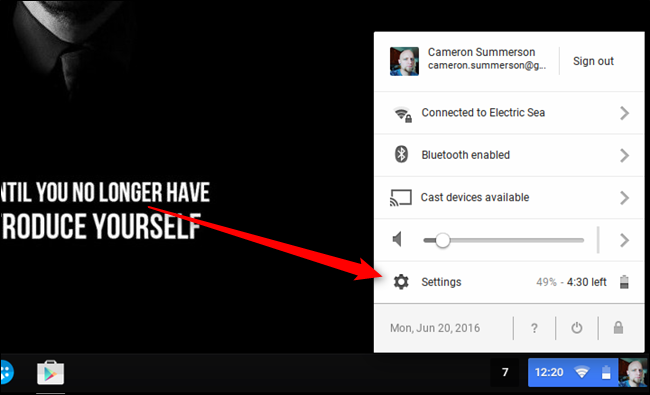Open Settings via the gear icon

[401, 282]
